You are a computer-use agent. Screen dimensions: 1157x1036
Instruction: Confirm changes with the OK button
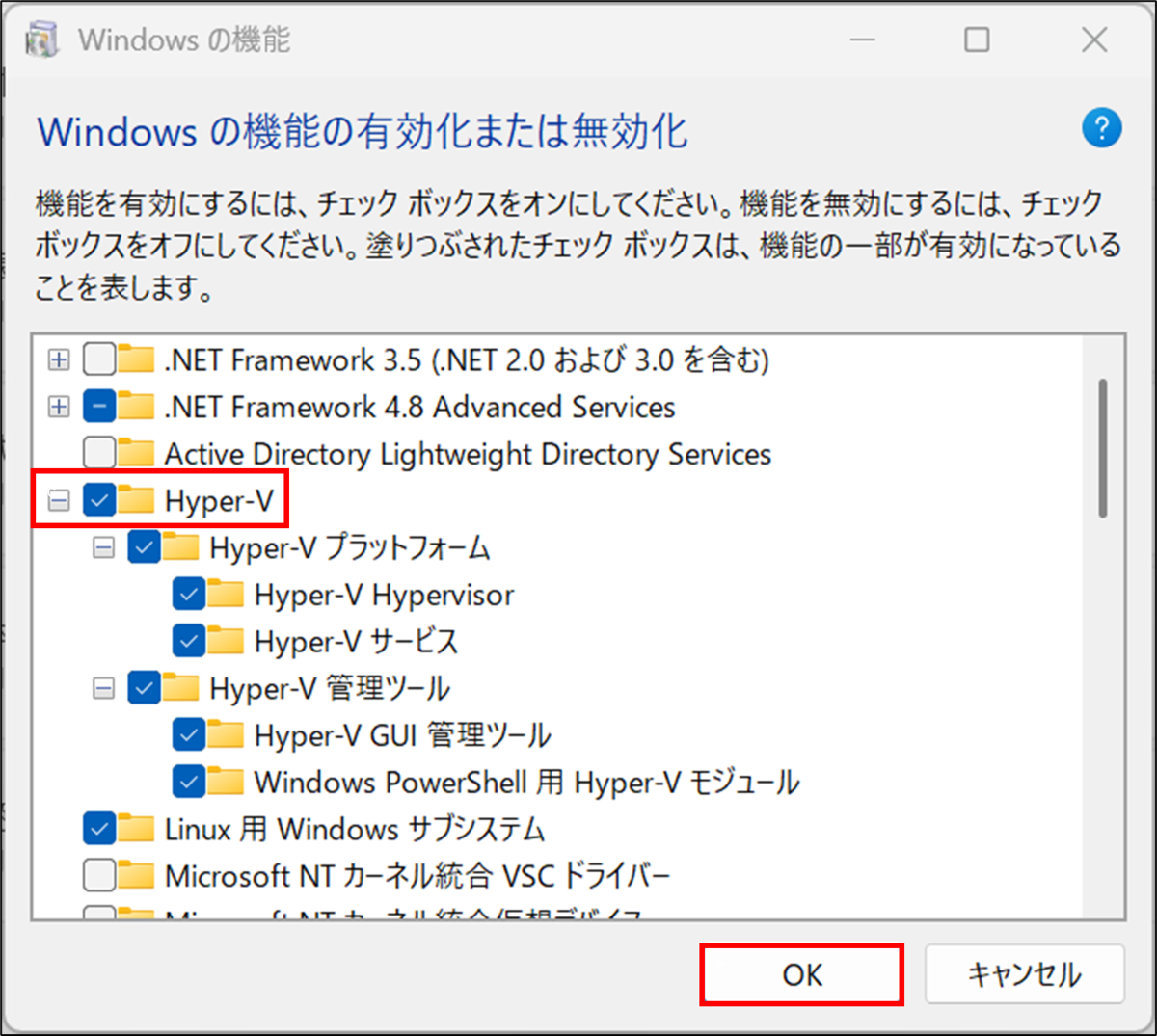[x=802, y=974]
